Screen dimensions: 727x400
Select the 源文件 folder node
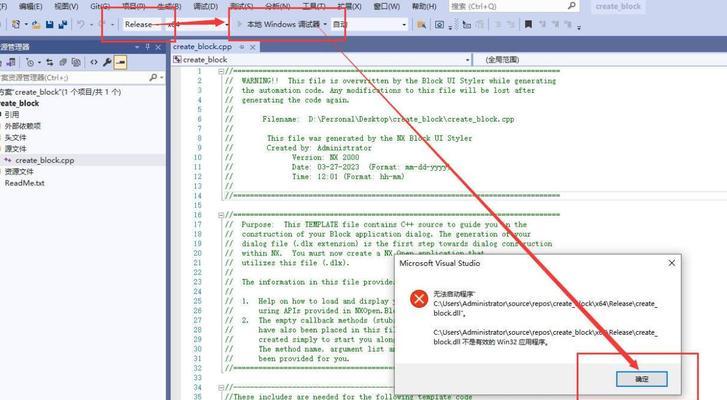tap(15, 149)
